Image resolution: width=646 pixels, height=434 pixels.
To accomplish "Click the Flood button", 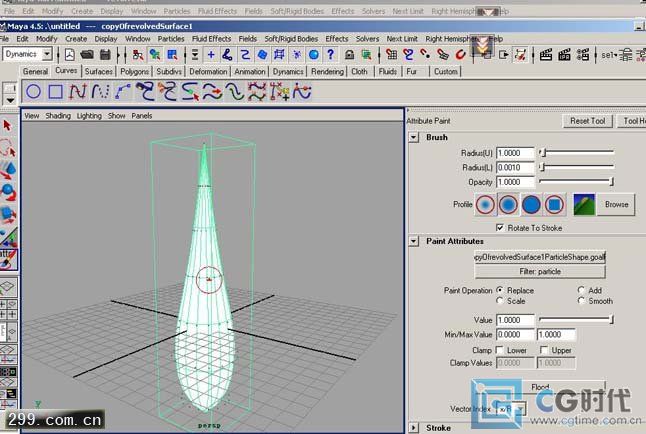I will pyautogui.click(x=540, y=387).
